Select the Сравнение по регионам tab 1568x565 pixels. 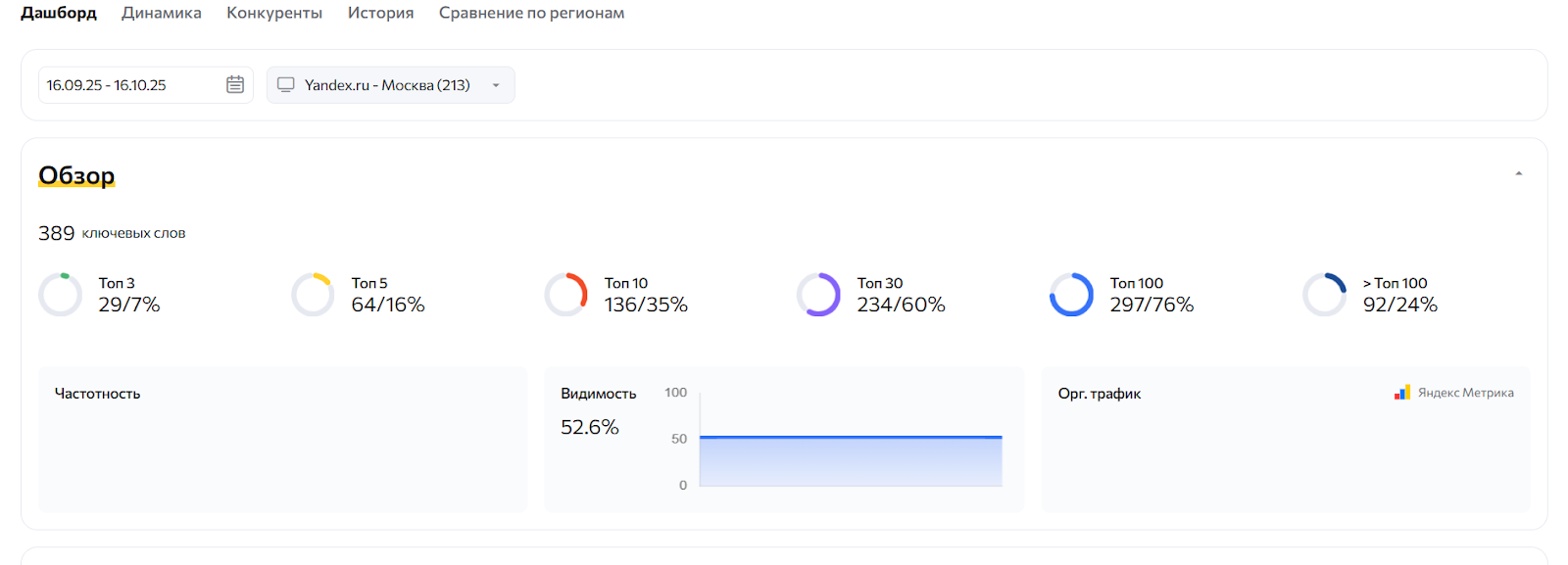531,13
